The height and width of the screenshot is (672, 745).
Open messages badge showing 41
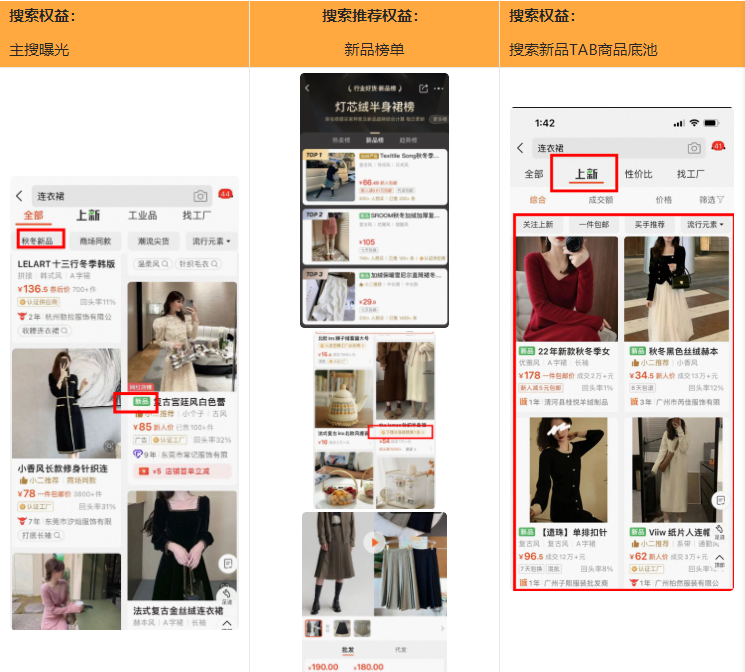[718, 146]
